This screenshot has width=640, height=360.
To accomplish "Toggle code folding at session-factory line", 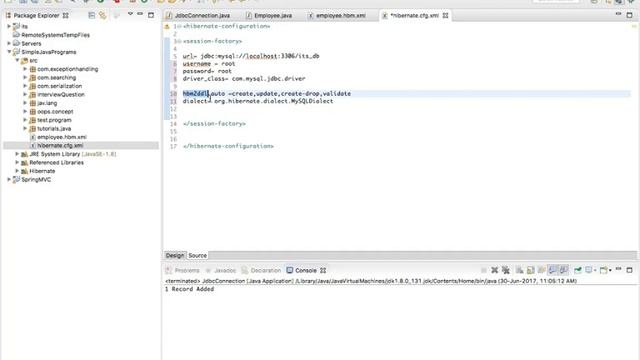I will tap(179, 41).
